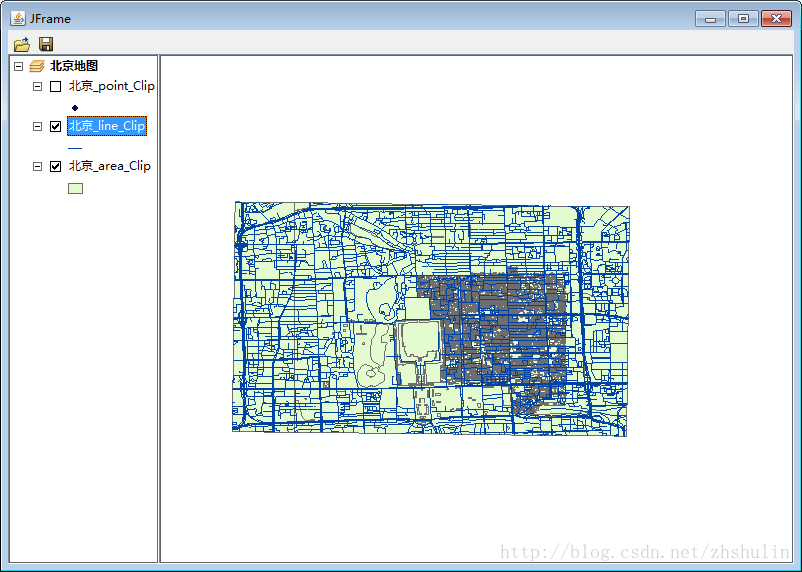Click the green fill swatch for 北京_area_Clip

(x=75, y=187)
